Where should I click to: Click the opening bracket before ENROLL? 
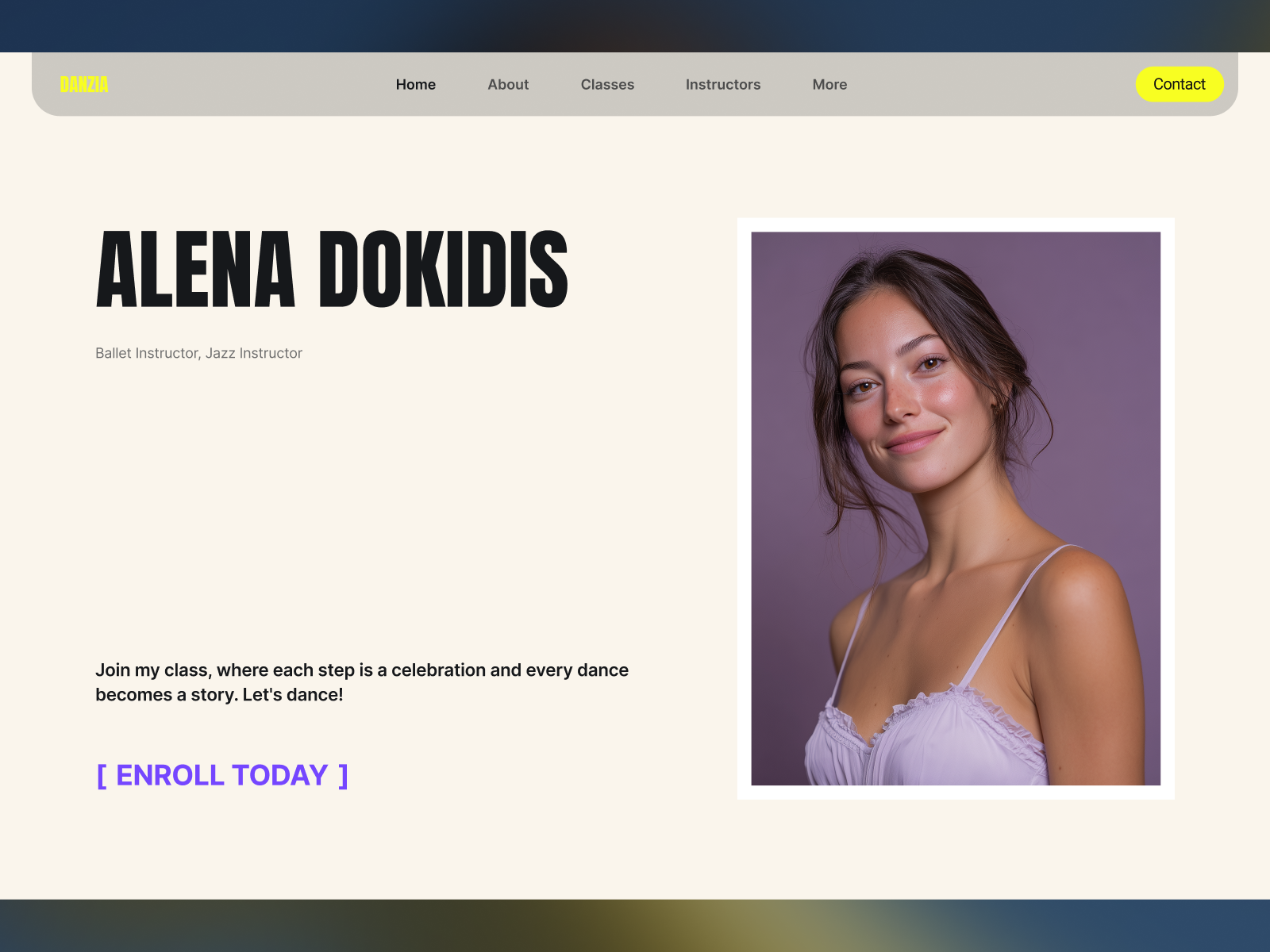(102, 775)
